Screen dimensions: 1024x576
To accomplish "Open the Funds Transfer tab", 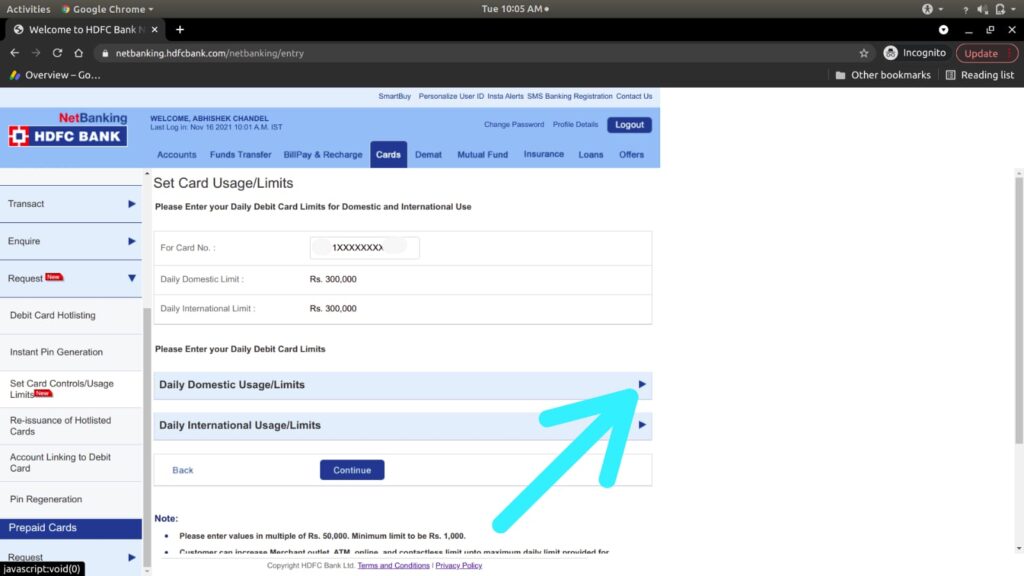I will point(240,155).
